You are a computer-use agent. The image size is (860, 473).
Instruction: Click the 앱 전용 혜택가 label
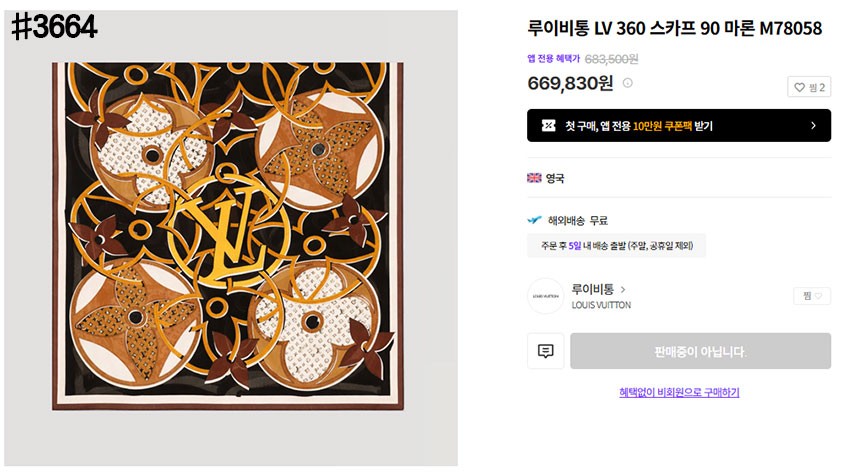click(x=553, y=59)
